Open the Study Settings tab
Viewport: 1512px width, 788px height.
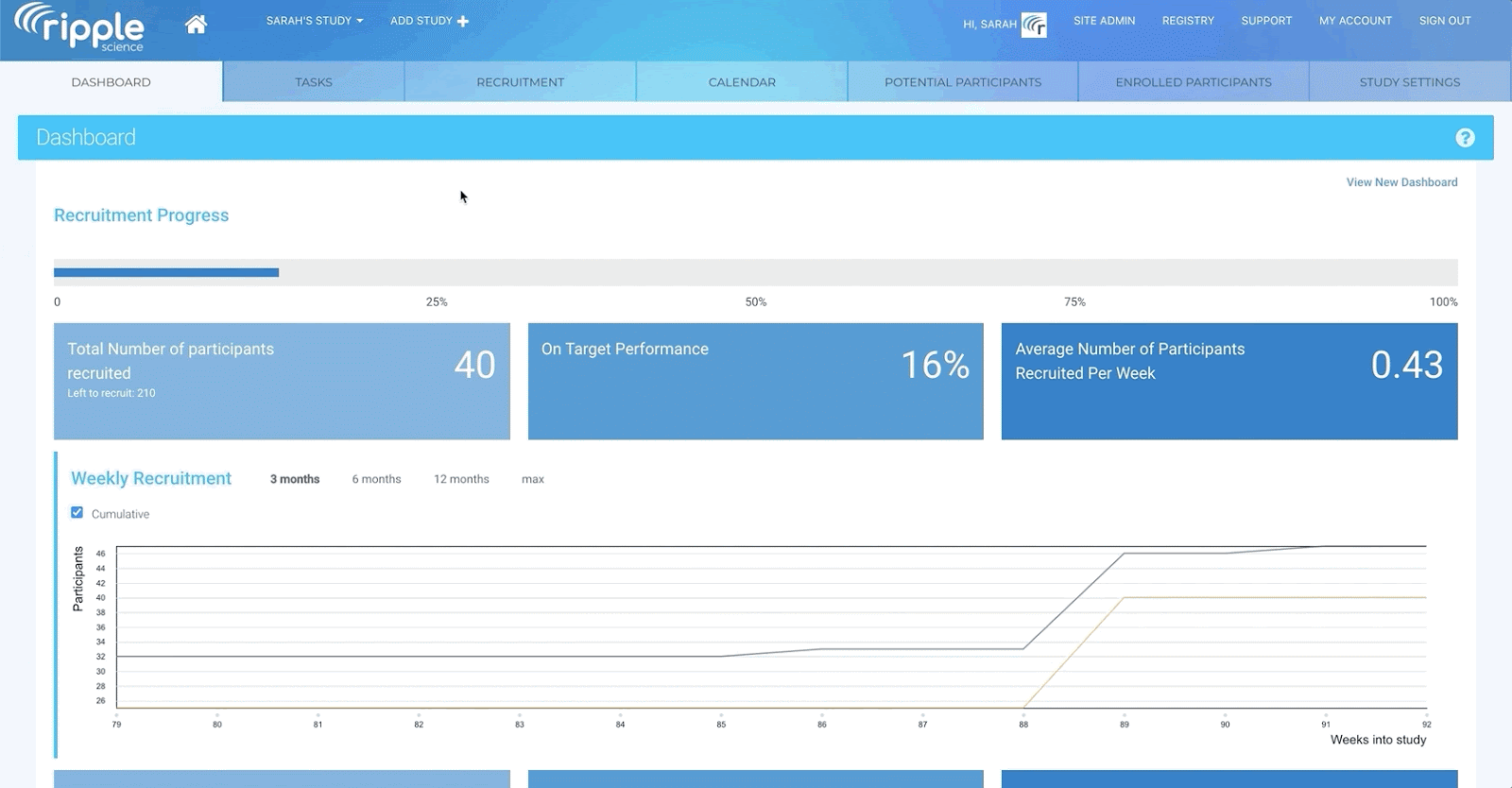click(1409, 82)
